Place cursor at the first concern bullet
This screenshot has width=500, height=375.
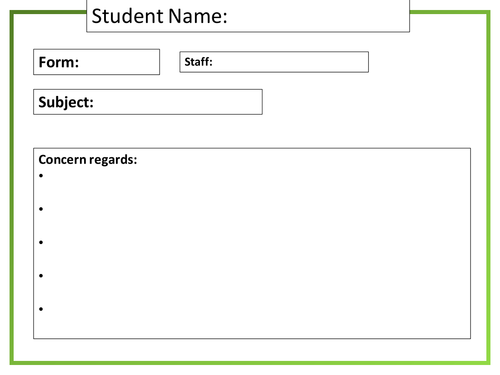(41, 176)
